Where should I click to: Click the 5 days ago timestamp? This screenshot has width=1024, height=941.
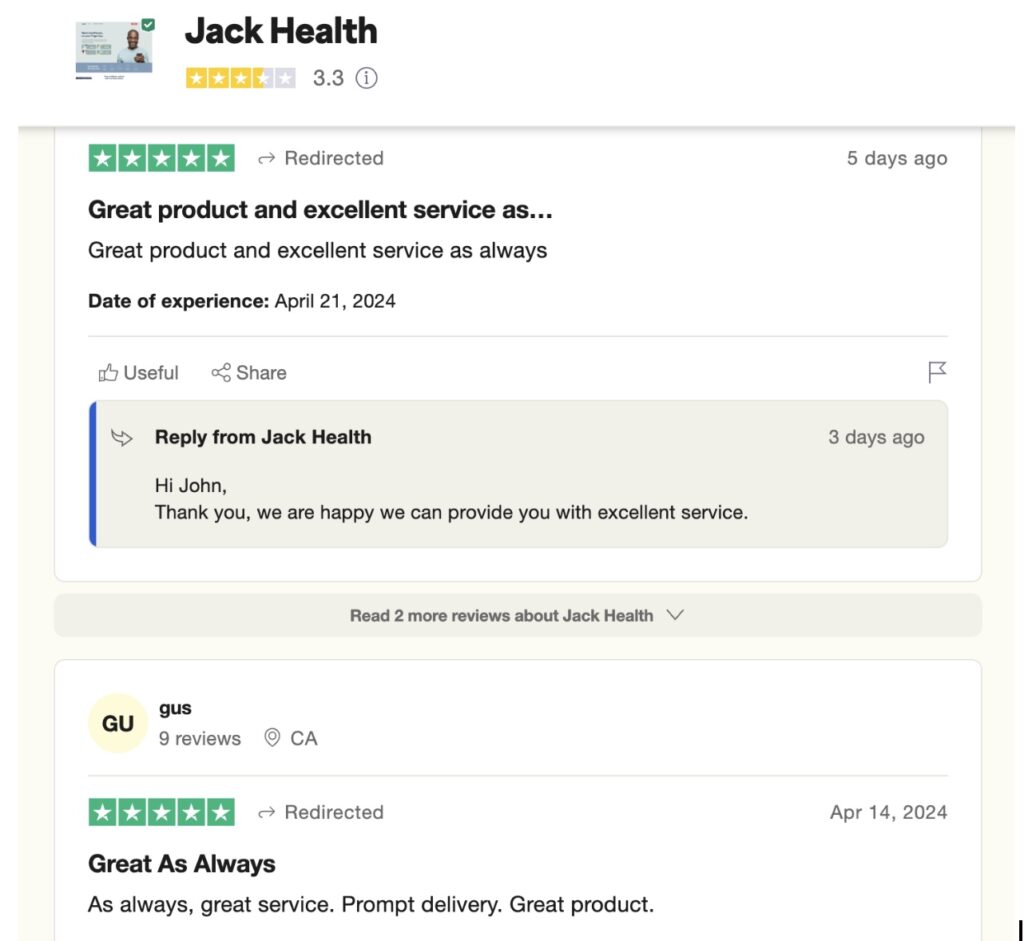[897, 159]
